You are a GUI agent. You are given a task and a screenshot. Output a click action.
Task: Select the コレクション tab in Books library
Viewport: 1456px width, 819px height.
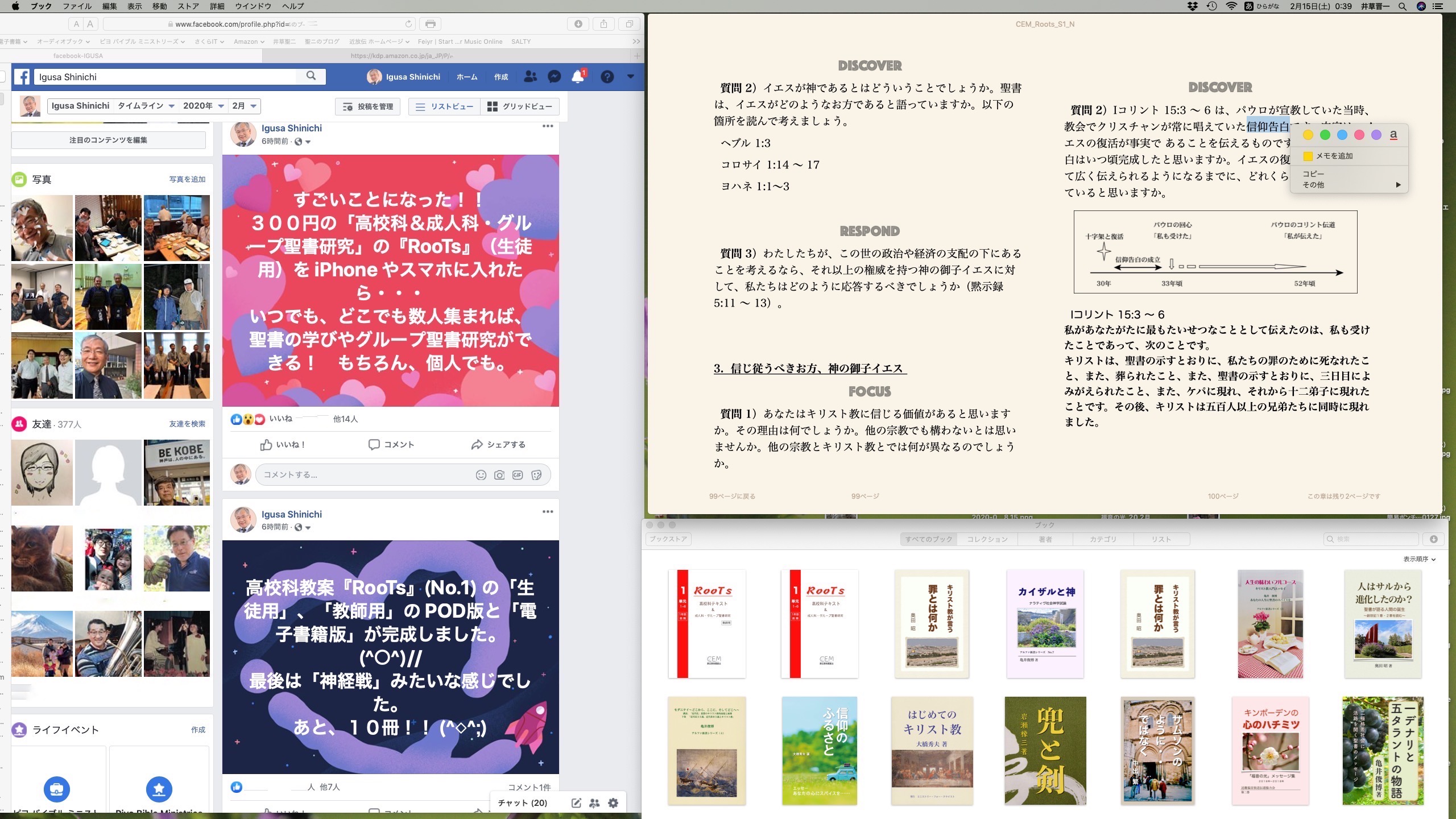point(987,539)
